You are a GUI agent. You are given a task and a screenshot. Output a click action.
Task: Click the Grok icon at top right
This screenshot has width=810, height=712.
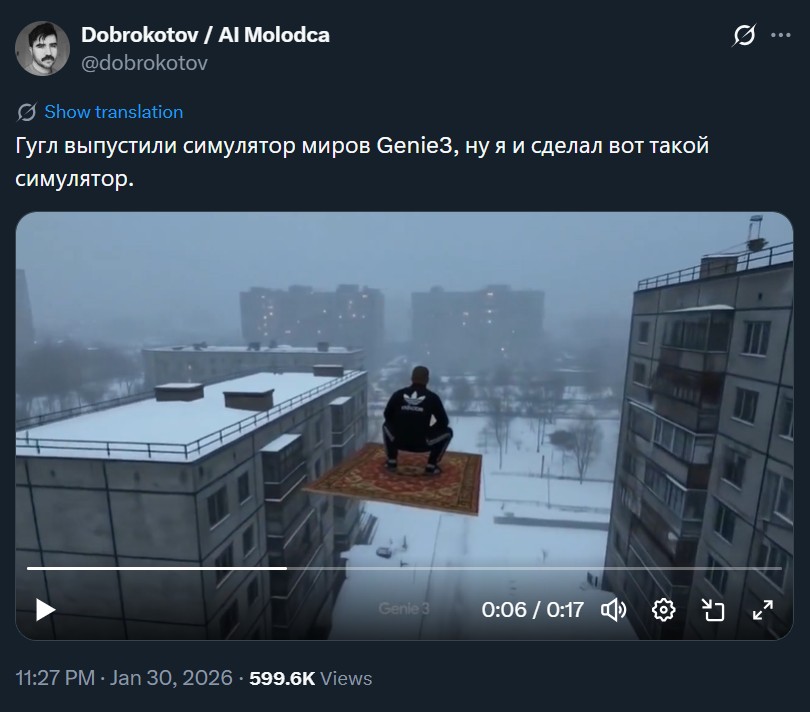(x=744, y=35)
